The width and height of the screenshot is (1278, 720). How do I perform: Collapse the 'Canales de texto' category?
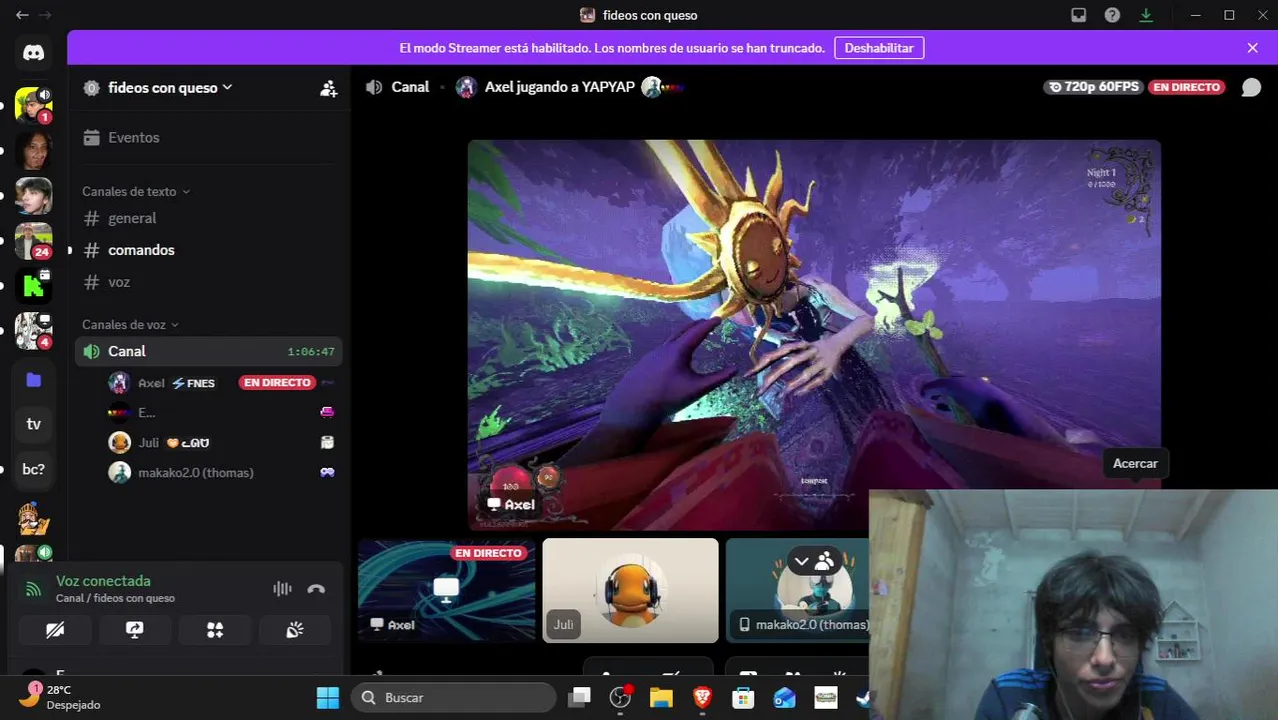click(x=136, y=191)
